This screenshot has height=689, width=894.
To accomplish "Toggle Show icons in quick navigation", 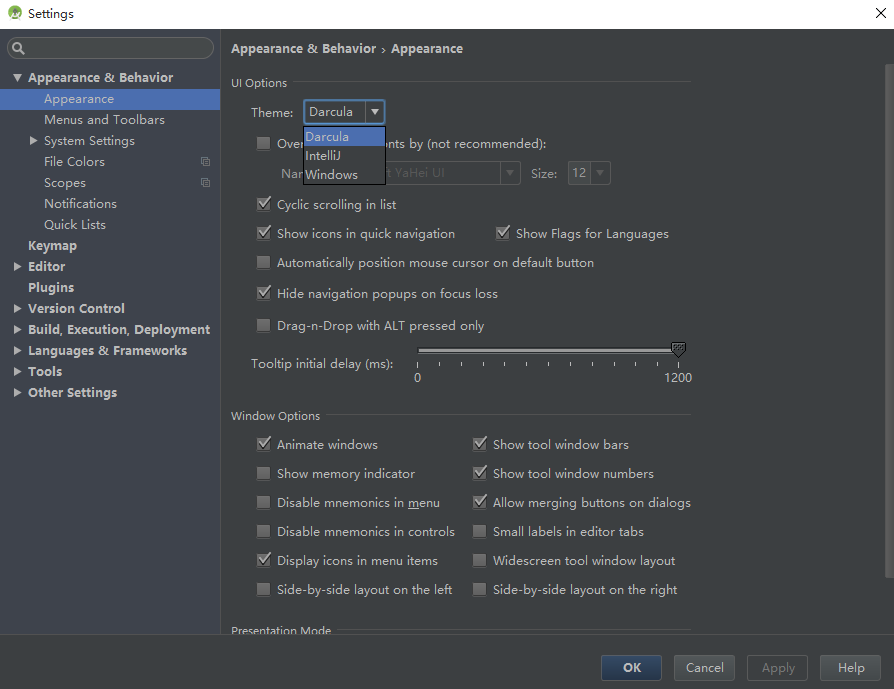I will (x=263, y=233).
